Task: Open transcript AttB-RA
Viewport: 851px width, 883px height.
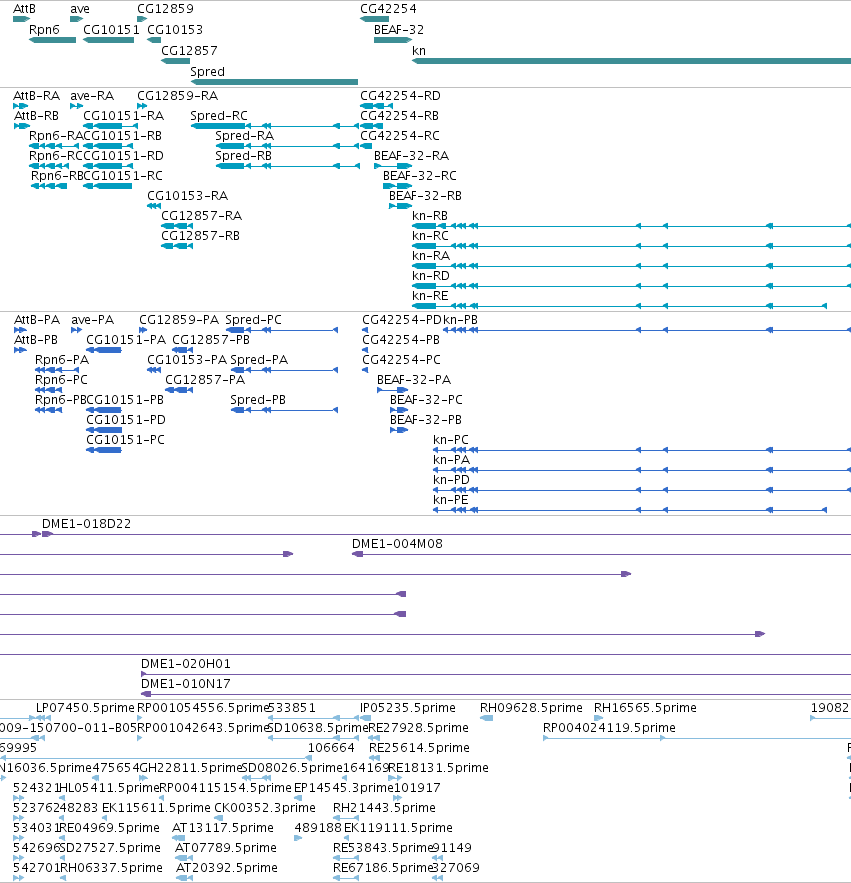Action: [20, 106]
